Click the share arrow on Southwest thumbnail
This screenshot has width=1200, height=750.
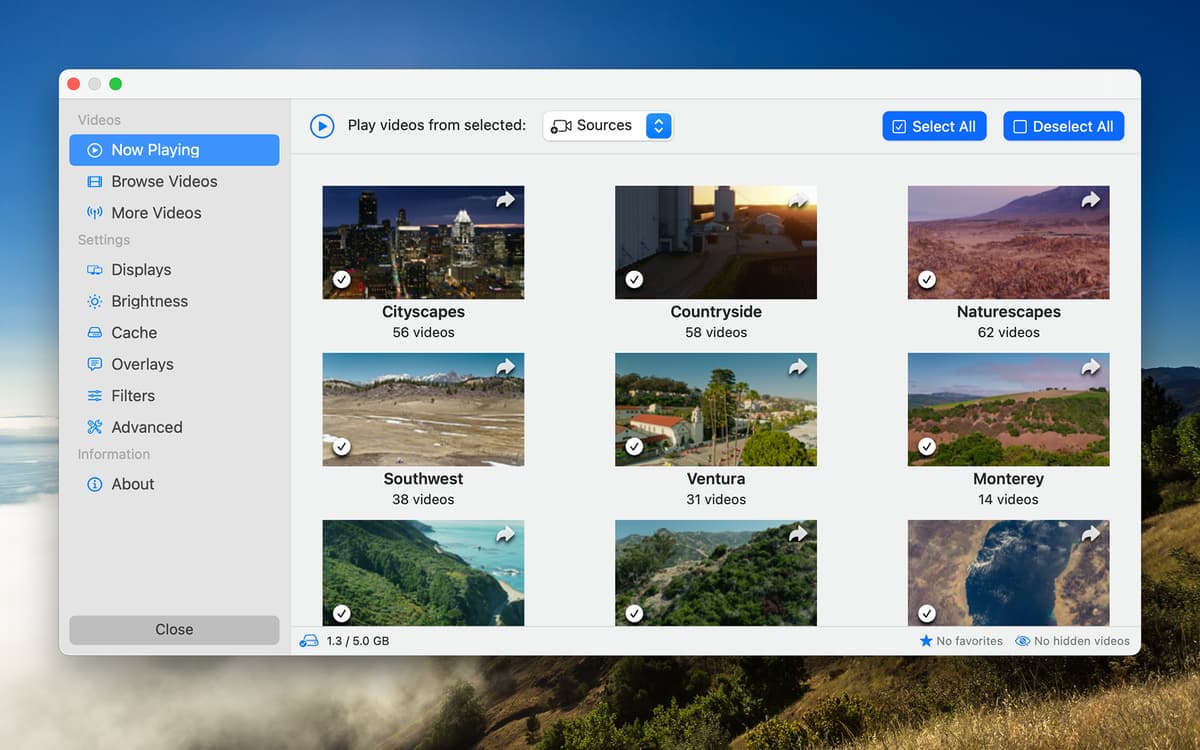[x=505, y=367]
